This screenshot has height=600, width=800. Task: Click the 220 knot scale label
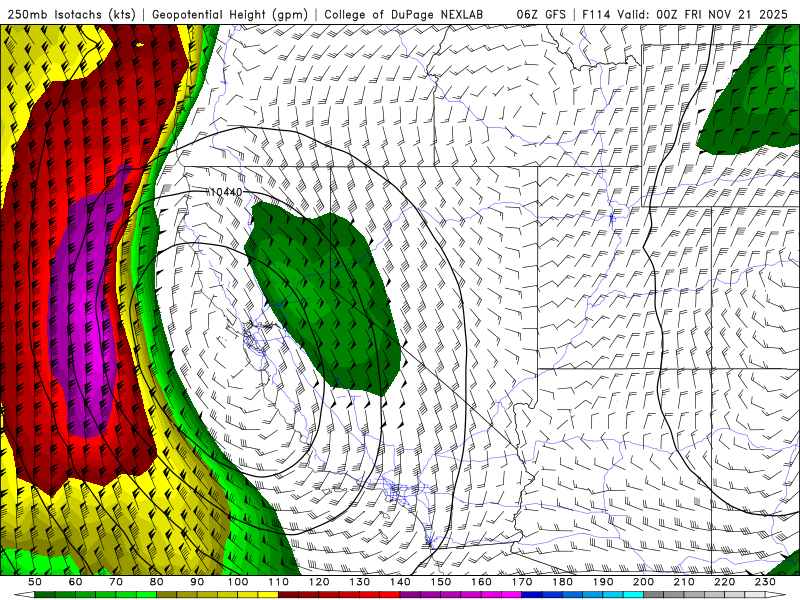[724, 582]
